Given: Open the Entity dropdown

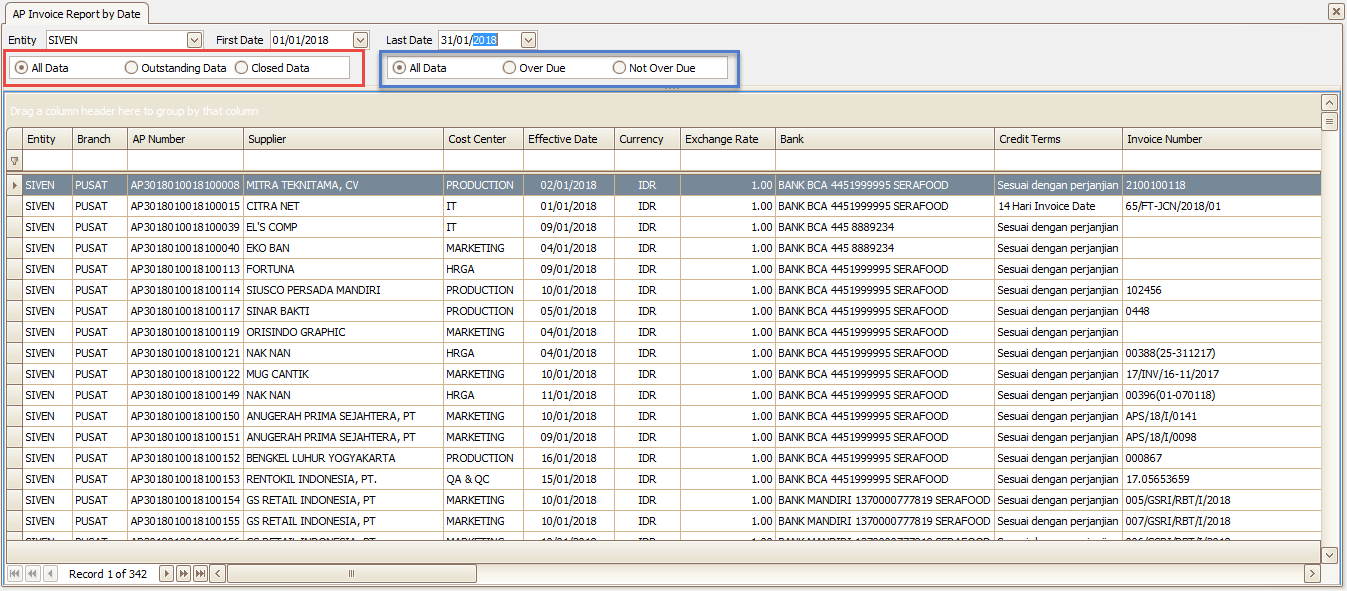Looking at the screenshot, I should (195, 40).
